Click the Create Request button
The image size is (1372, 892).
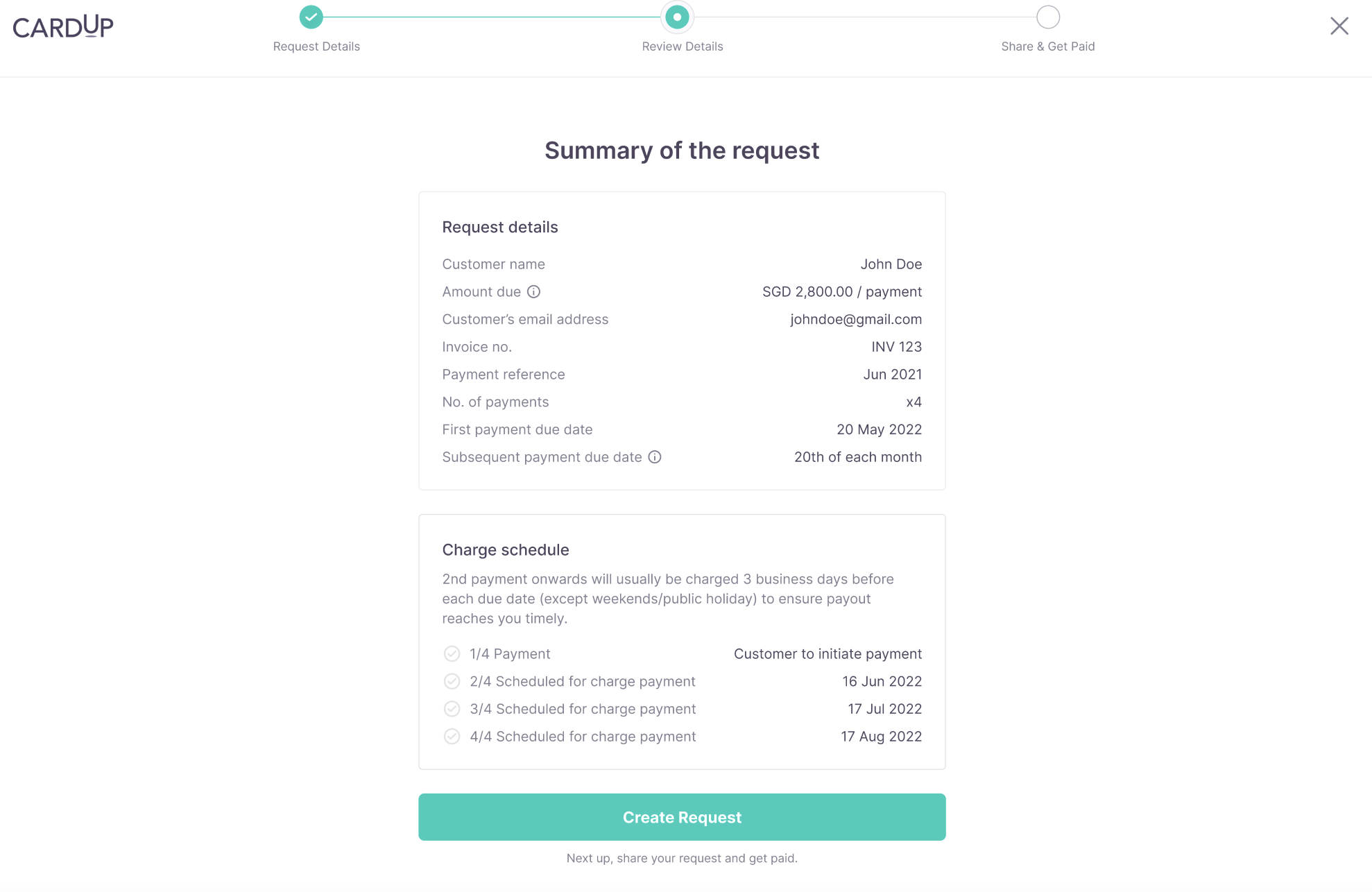click(x=682, y=817)
